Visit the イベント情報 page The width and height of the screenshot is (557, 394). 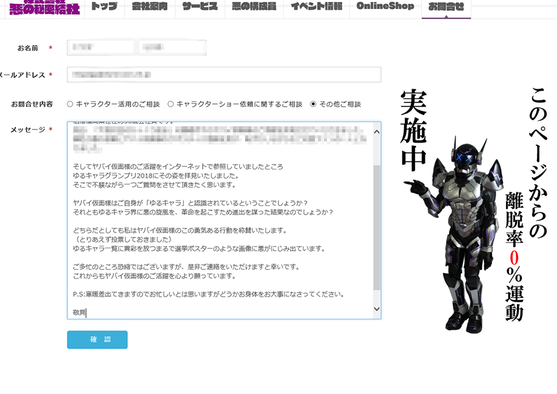pos(317,6)
